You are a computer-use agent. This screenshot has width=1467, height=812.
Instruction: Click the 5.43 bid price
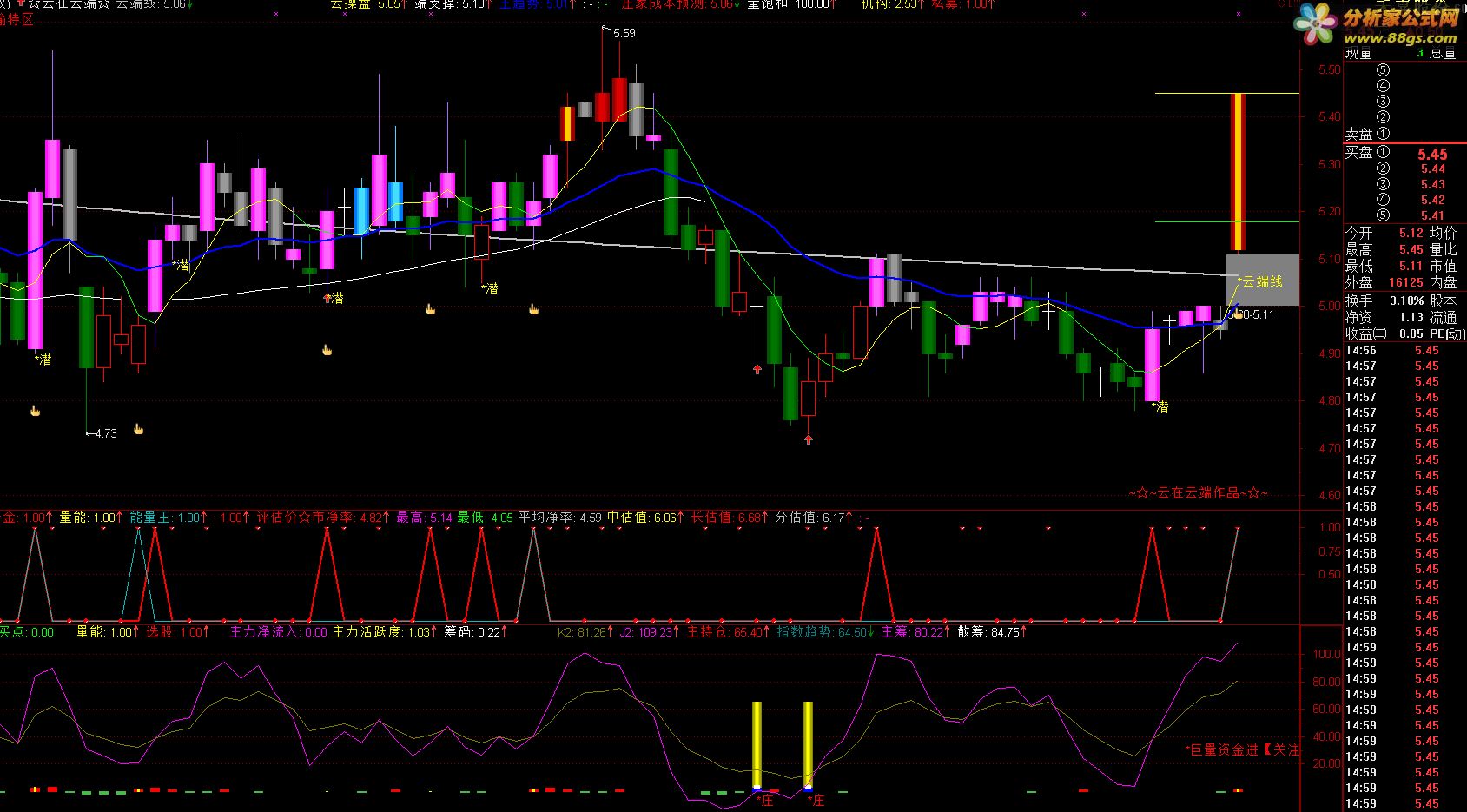click(x=1433, y=184)
